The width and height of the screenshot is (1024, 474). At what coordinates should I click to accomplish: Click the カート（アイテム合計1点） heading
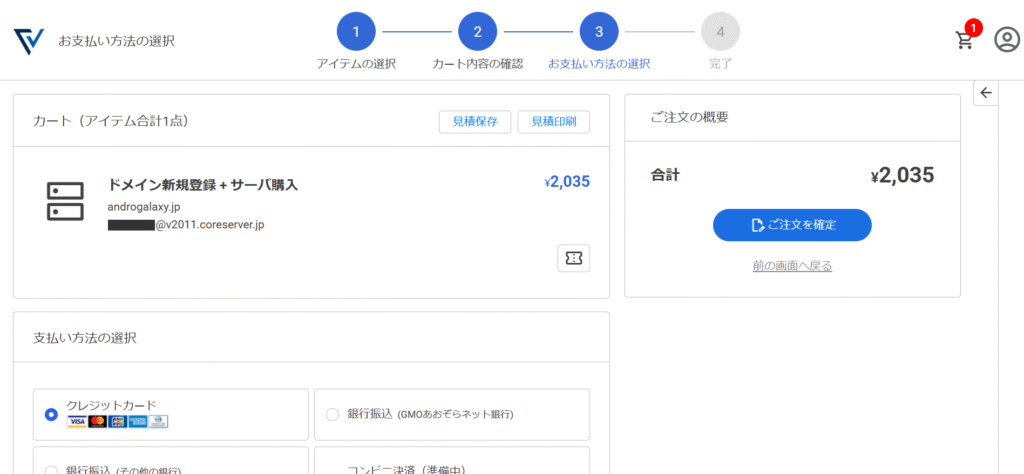click(x=111, y=121)
